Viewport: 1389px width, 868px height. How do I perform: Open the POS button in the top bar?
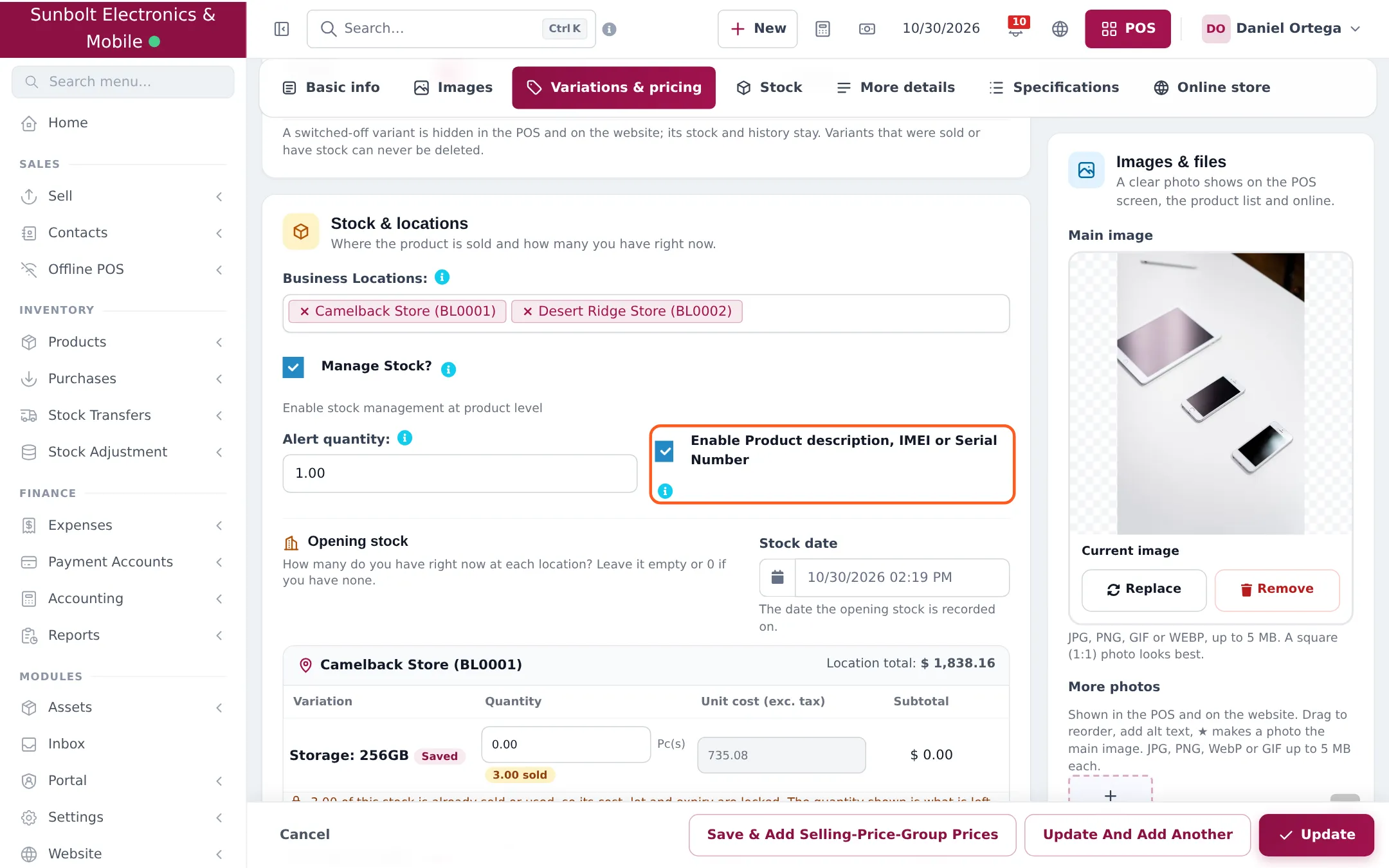coord(1128,29)
